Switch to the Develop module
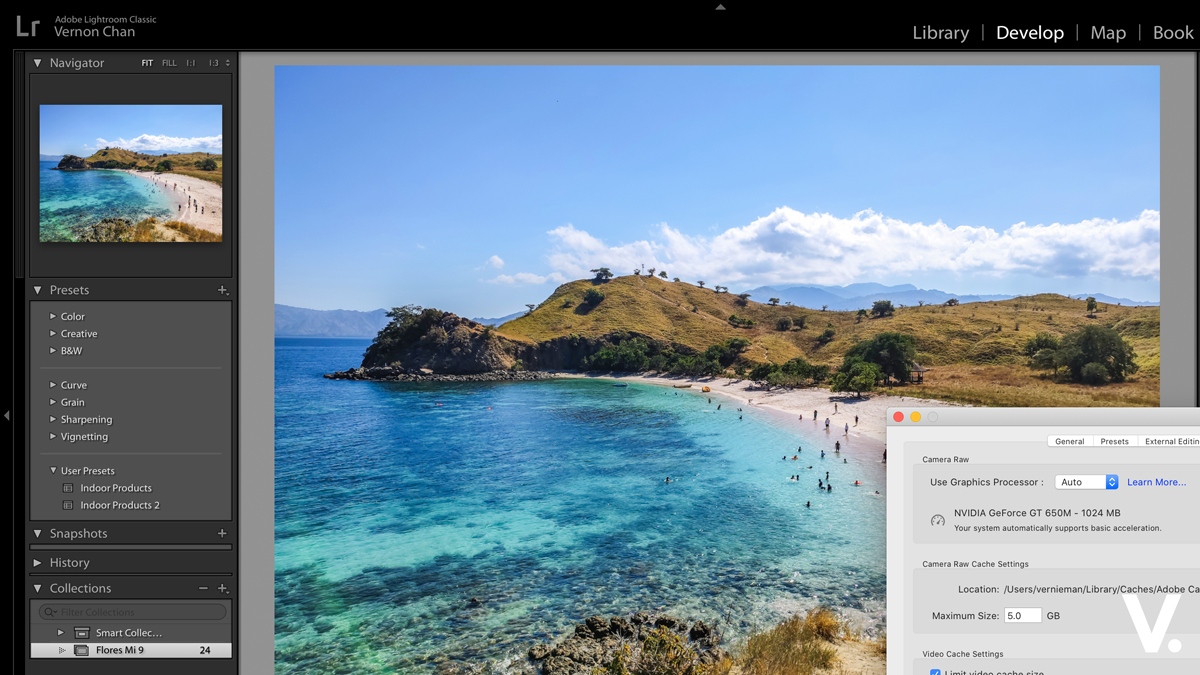The height and width of the screenshot is (675, 1200). (x=1029, y=33)
